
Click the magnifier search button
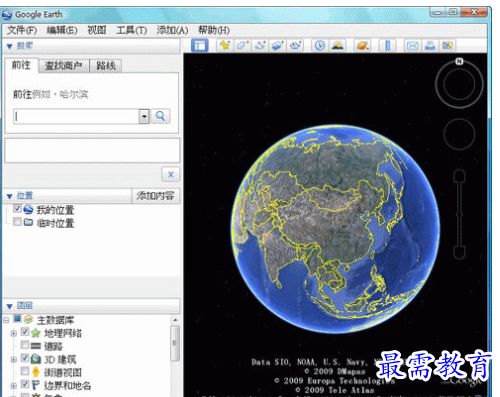[160, 116]
